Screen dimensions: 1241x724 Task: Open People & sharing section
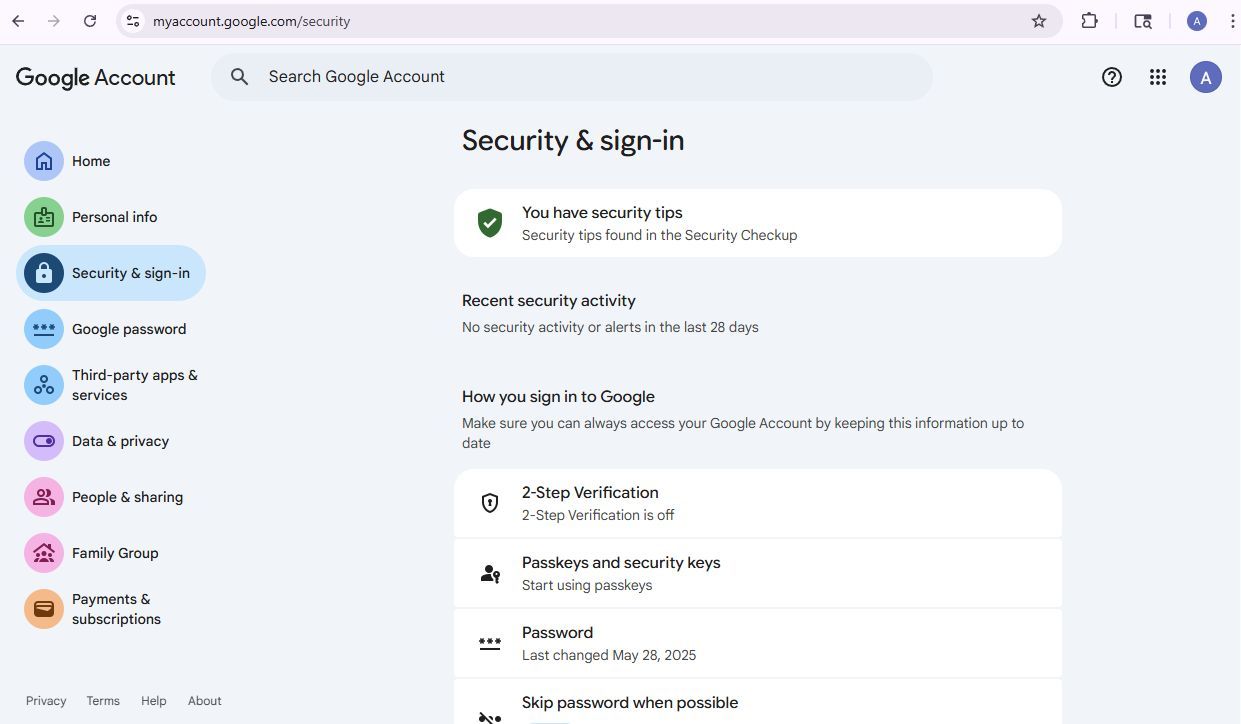pyautogui.click(x=111, y=497)
